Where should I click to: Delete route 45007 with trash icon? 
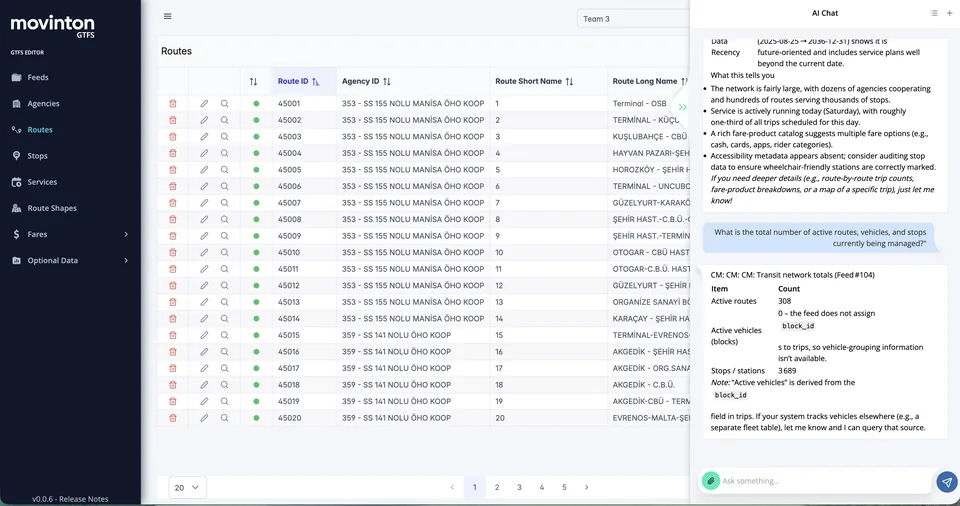[x=173, y=203]
